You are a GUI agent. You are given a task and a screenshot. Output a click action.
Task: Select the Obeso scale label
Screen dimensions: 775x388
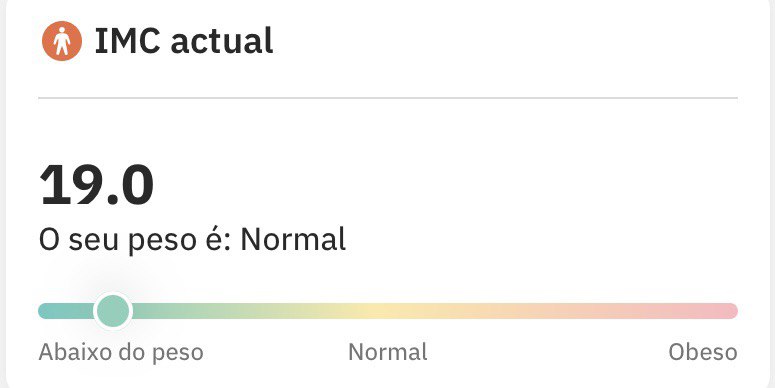pyautogui.click(x=703, y=352)
